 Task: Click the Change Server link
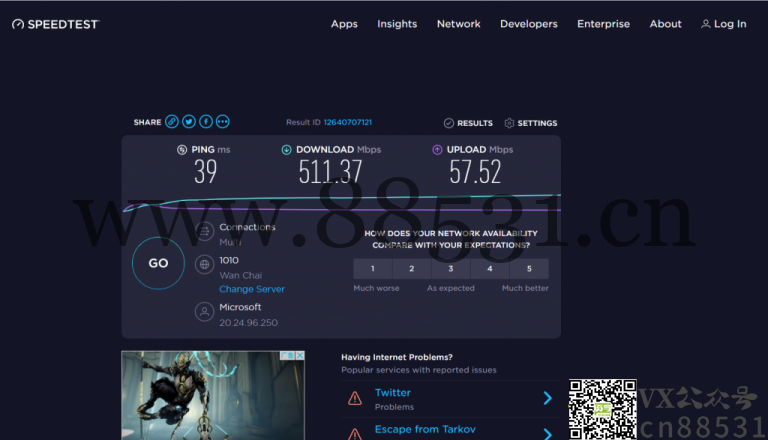[x=252, y=289]
